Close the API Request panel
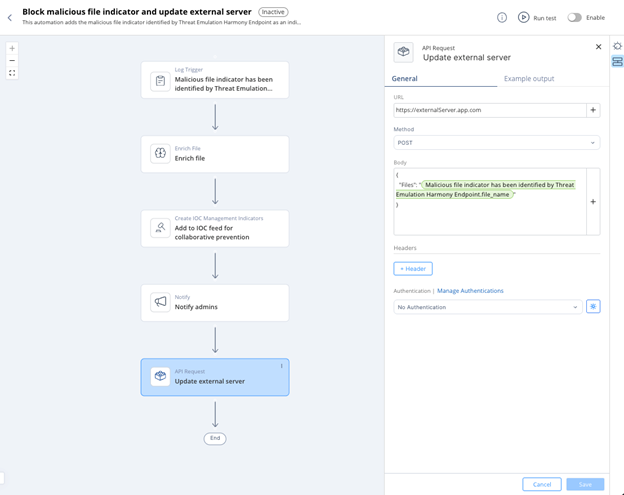The image size is (624, 495). 599,47
